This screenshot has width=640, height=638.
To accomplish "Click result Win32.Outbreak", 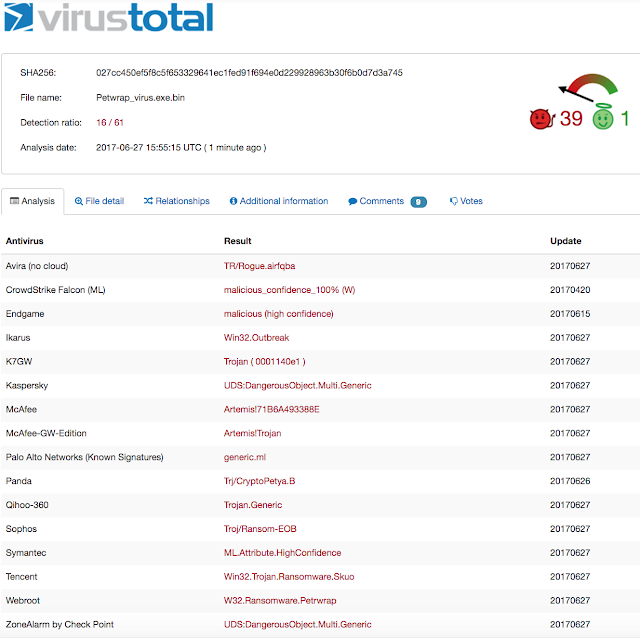I will 256,338.
